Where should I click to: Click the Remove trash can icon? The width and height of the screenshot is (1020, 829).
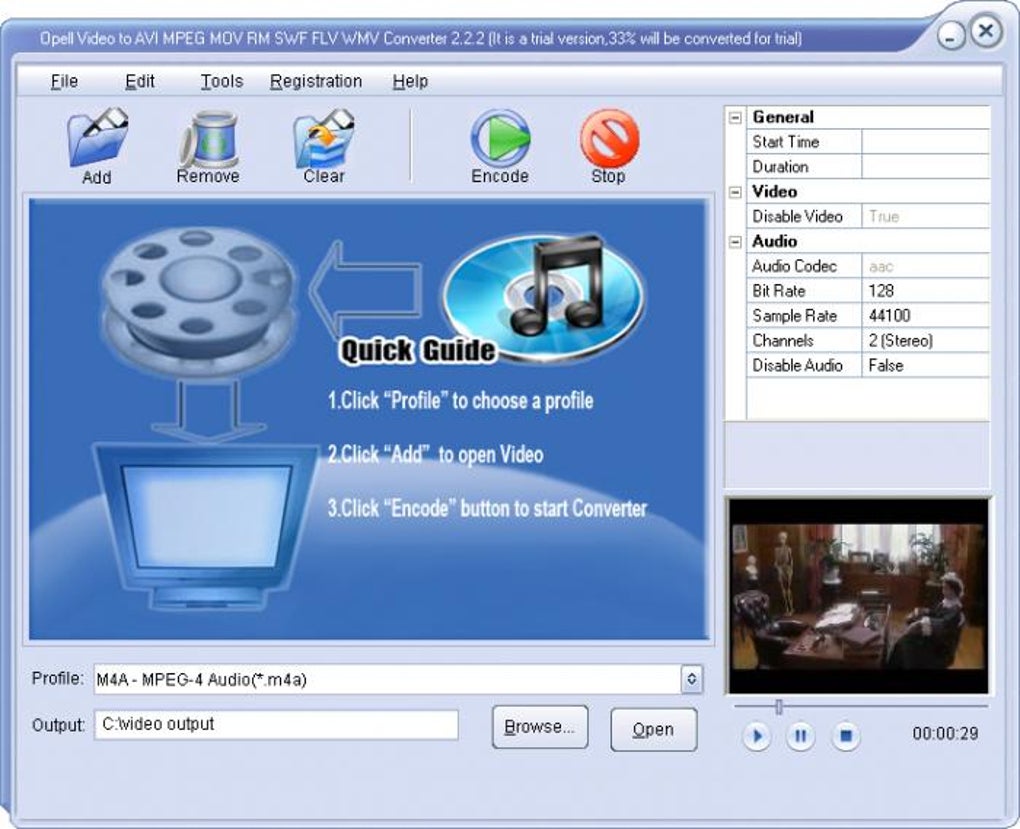click(x=208, y=139)
